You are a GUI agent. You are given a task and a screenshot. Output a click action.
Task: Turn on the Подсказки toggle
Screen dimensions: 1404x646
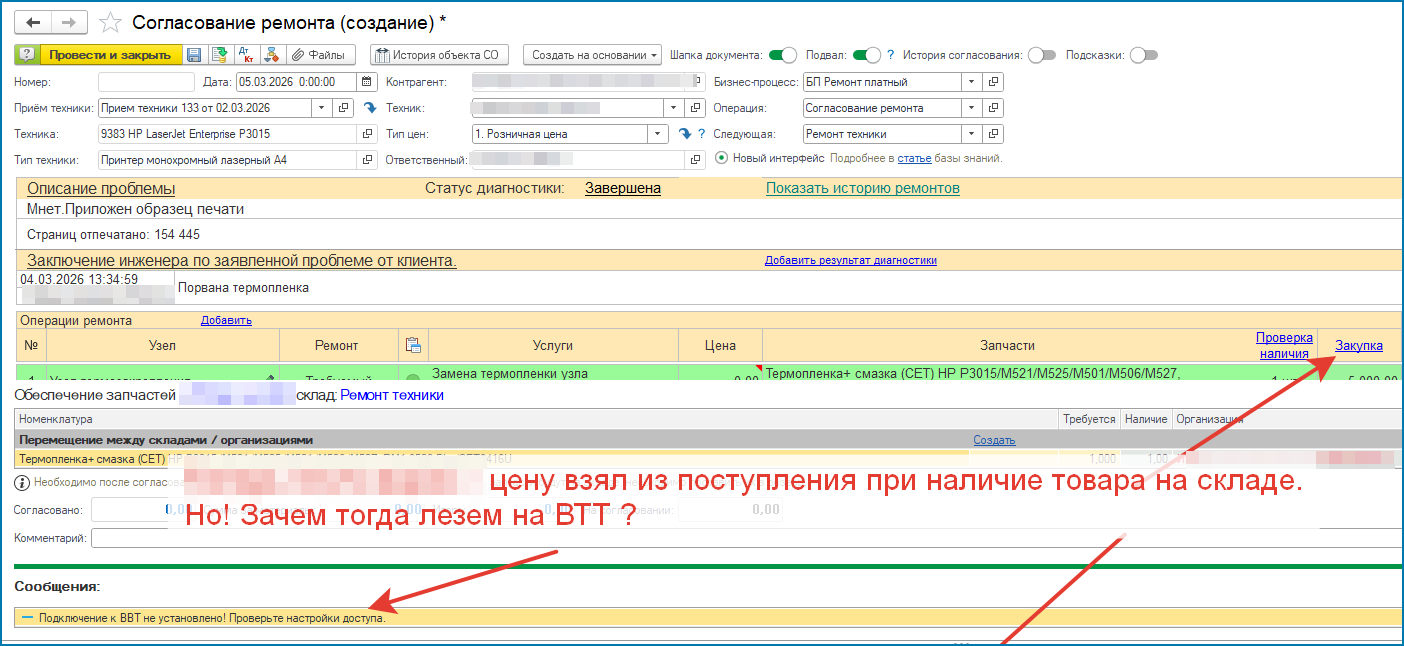(1143, 55)
